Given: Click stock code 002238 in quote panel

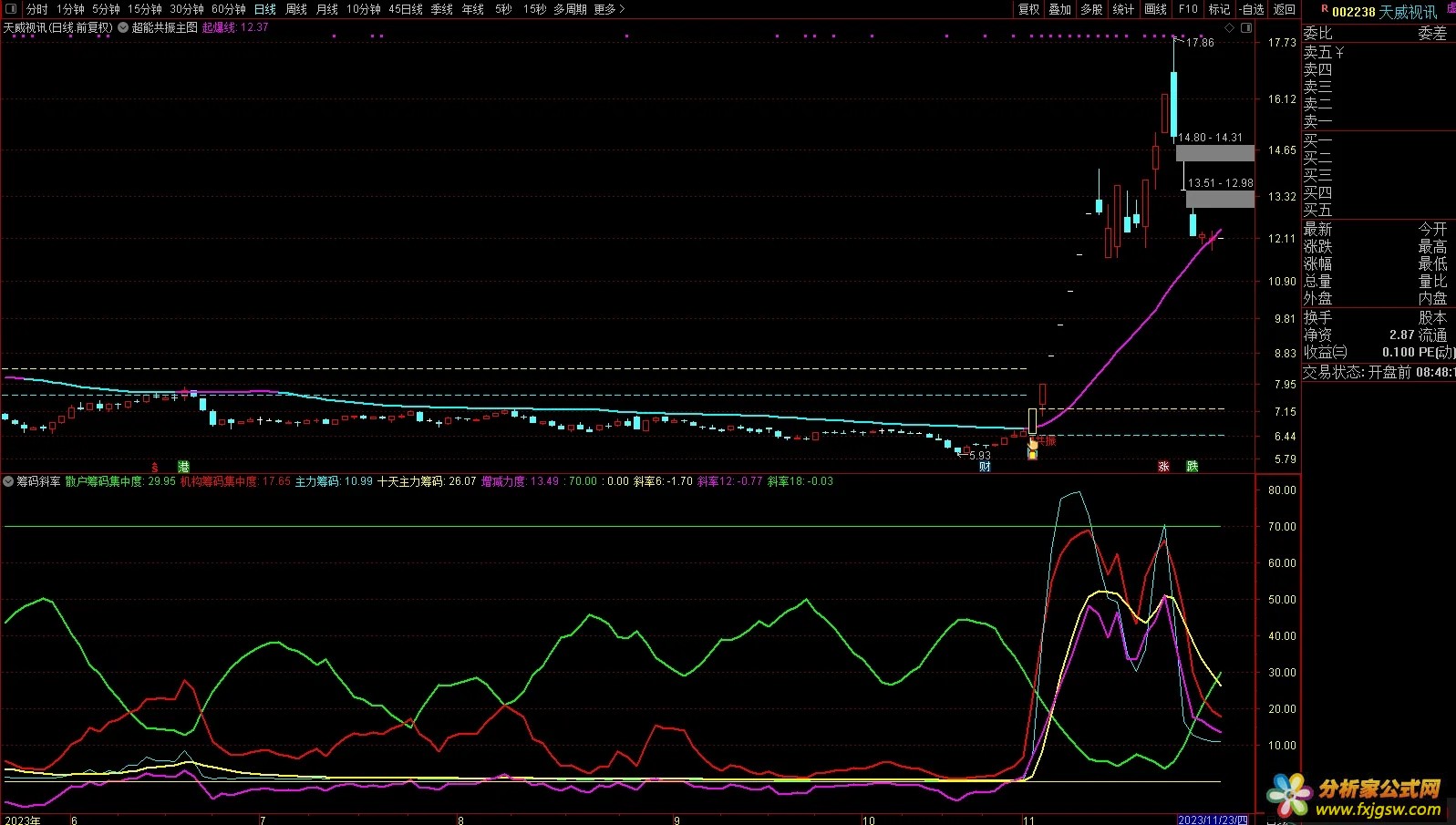Looking at the screenshot, I should coord(1353,12).
